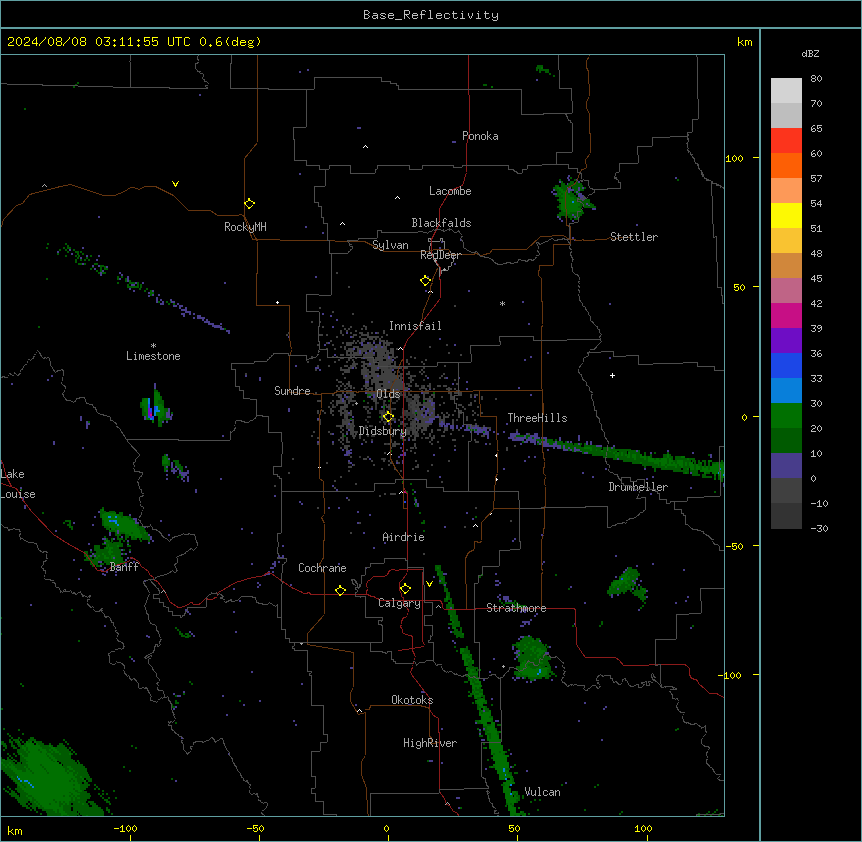Click the yellow station marker near RockyMH
This screenshot has height=842, width=862.
click(249, 204)
